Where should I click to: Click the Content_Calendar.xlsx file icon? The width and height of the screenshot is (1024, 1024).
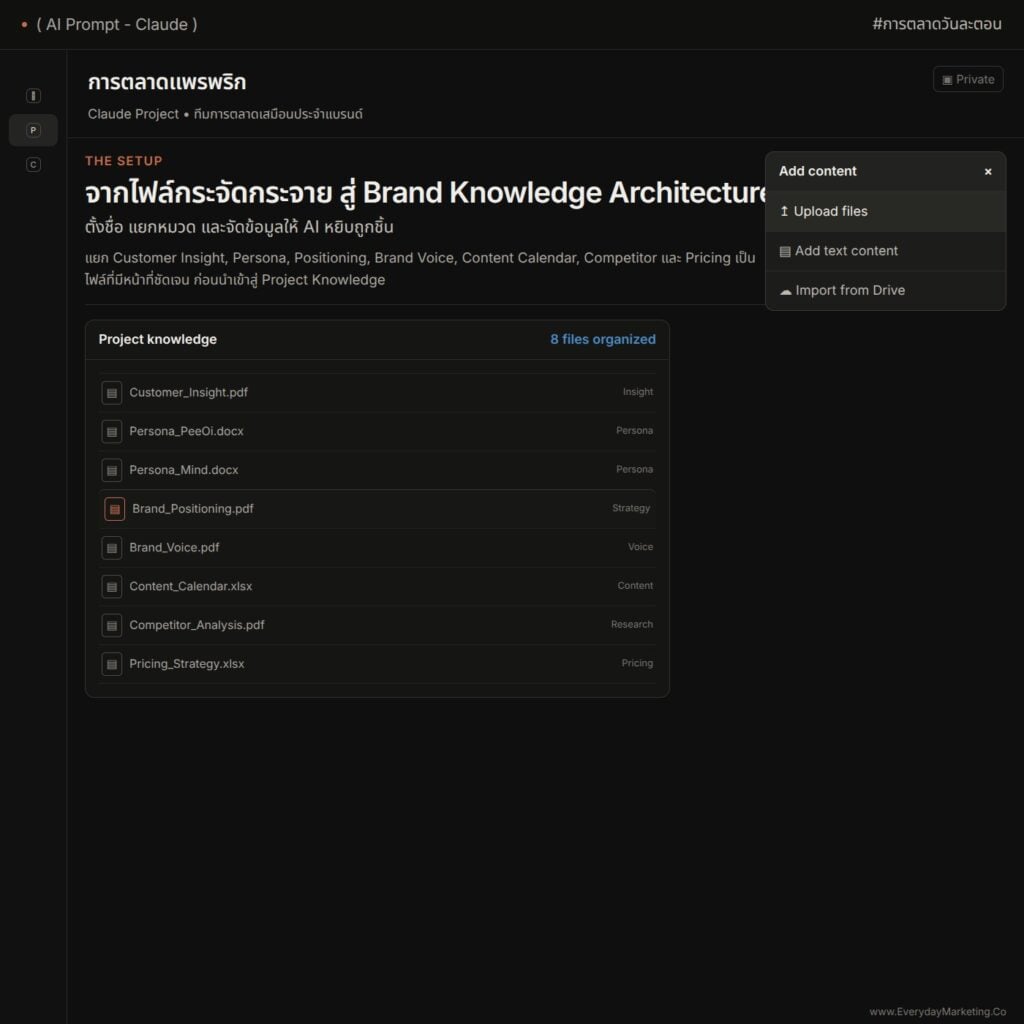pyautogui.click(x=112, y=586)
